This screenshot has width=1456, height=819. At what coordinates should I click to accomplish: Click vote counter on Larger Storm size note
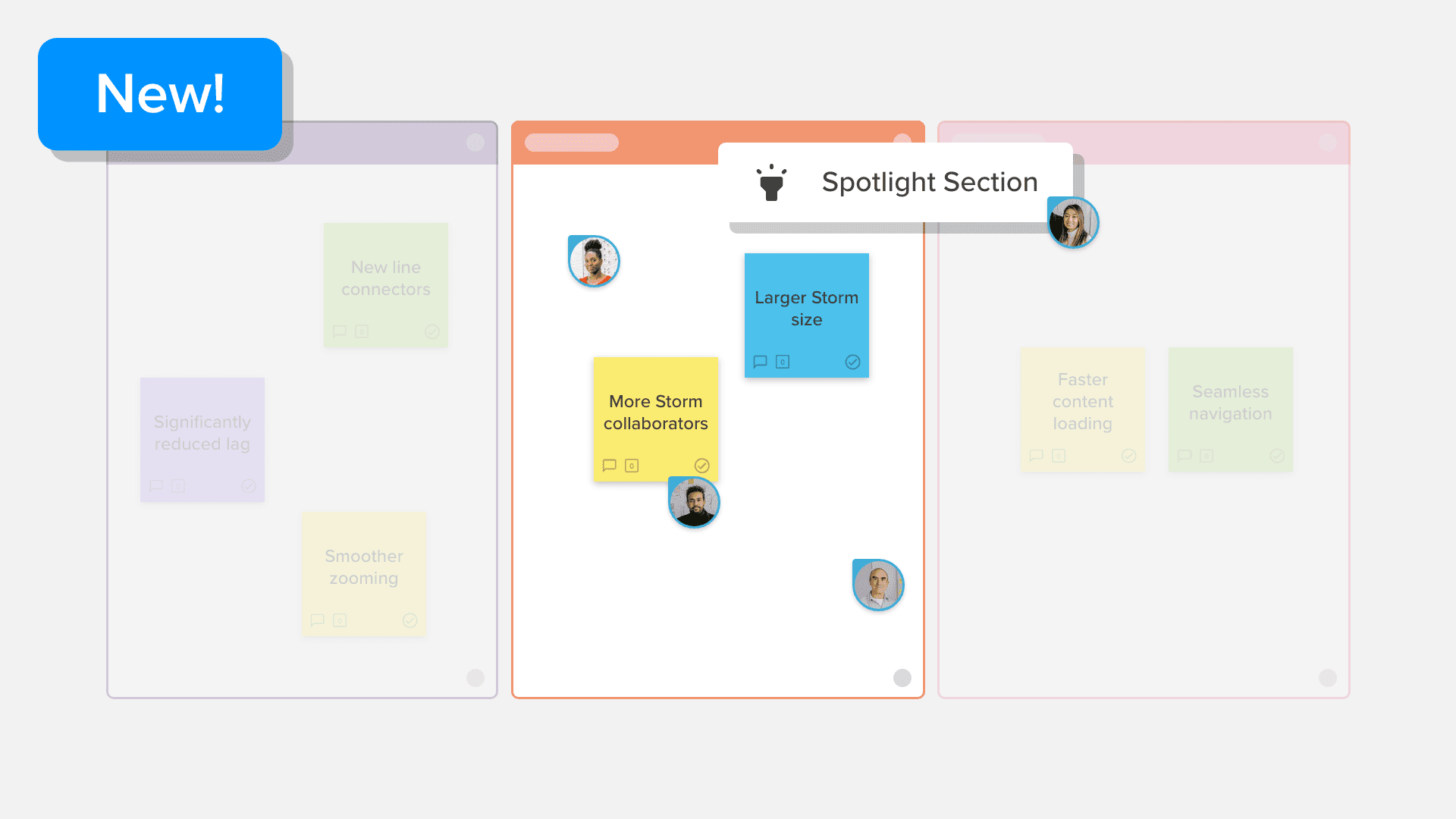click(783, 362)
